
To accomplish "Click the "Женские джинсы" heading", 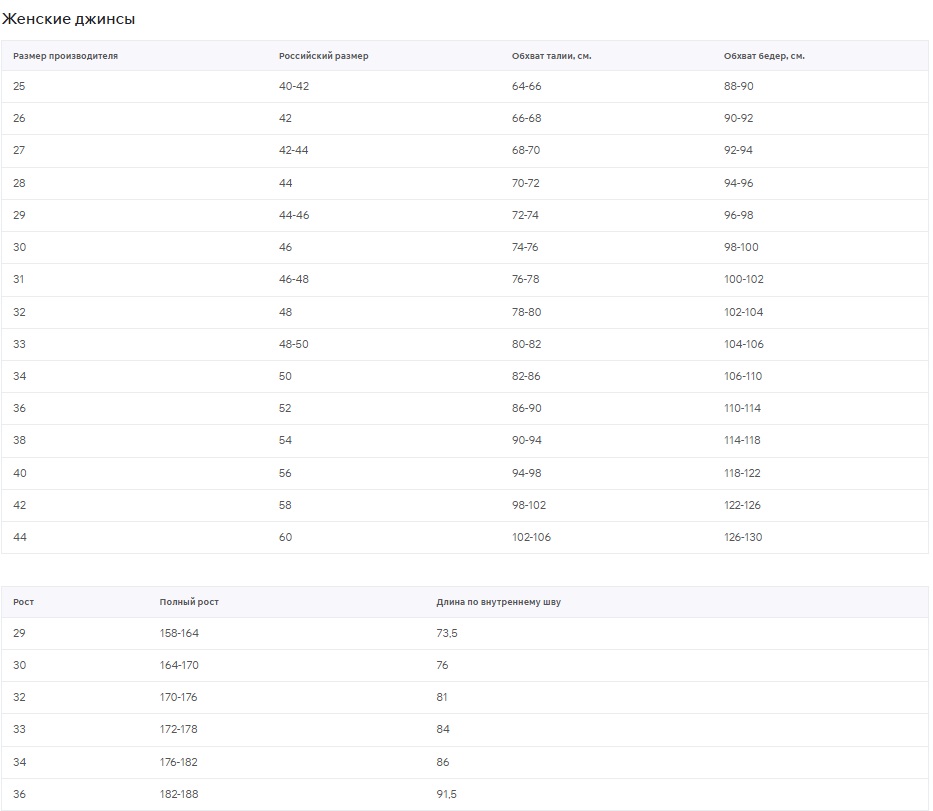I will pyautogui.click(x=68, y=19).
